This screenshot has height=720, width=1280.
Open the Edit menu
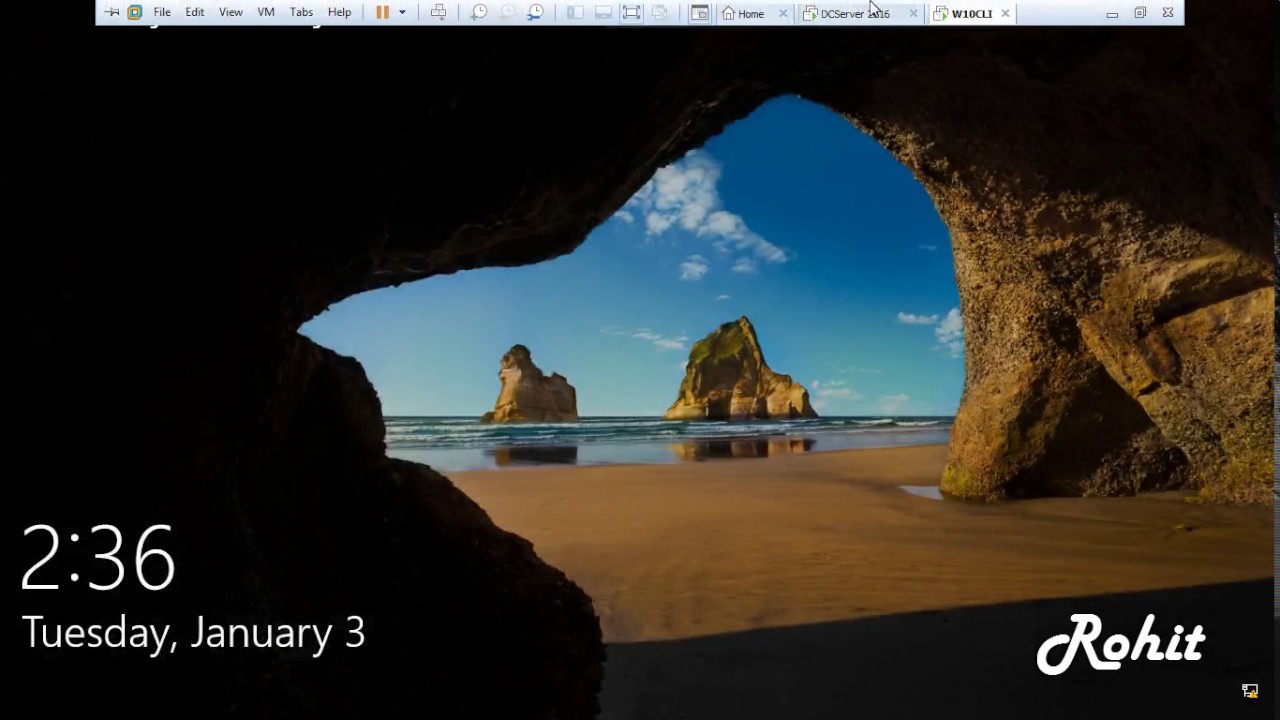click(x=195, y=13)
